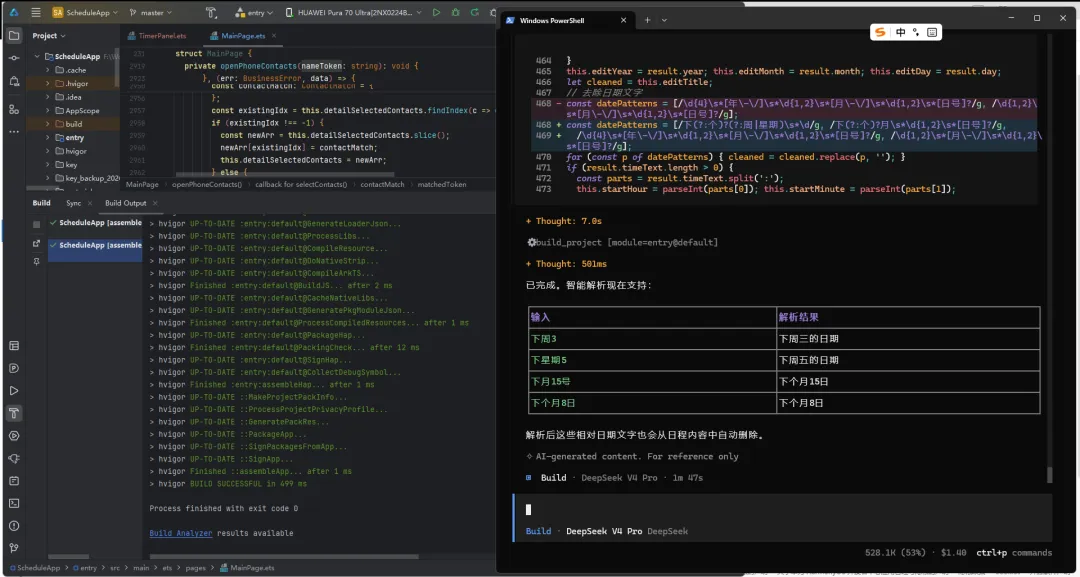
Task: Click the open-in-external icon in Build panel
Action: 37,244
